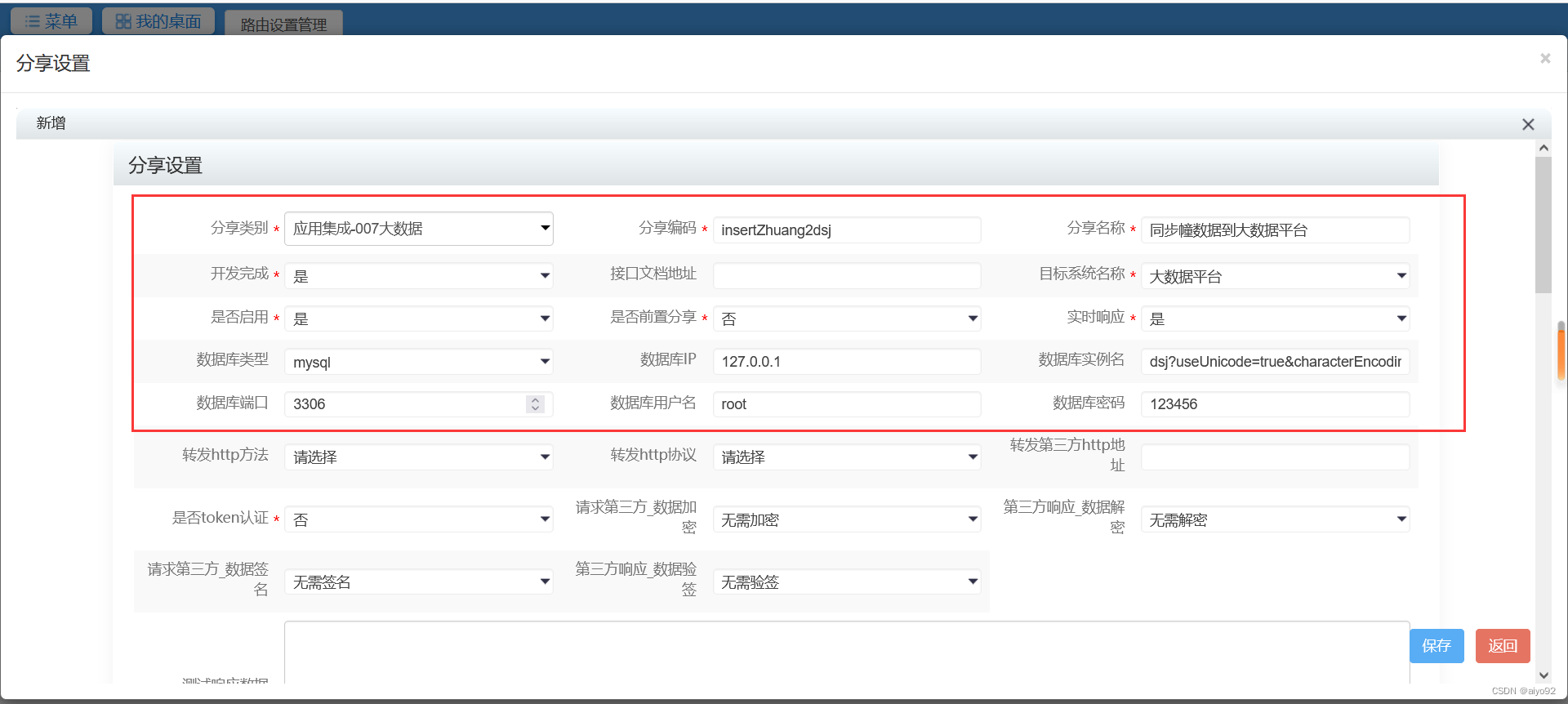This screenshot has width=1568, height=704.
Task: Open the 目标系统名称 dropdown
Action: (x=1275, y=276)
